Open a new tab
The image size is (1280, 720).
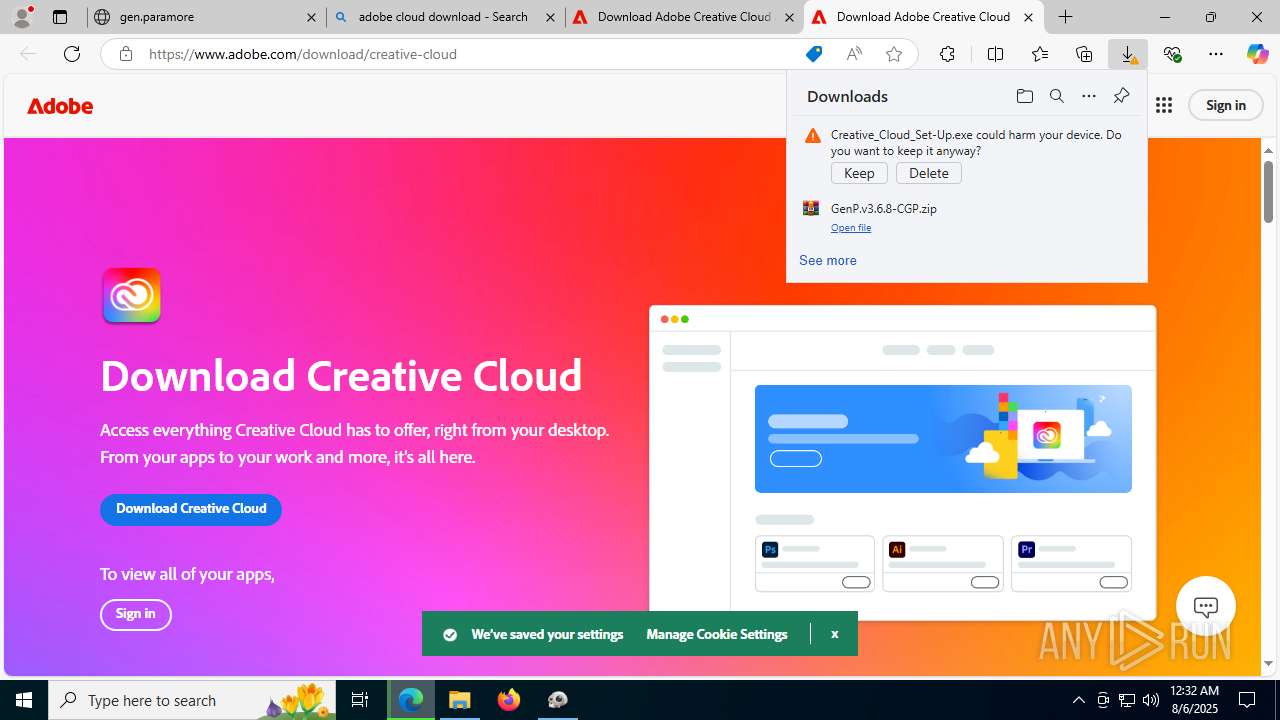(x=1065, y=17)
